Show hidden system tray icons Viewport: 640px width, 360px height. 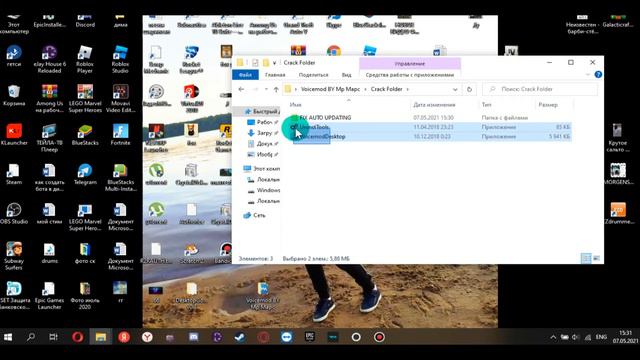click(553, 337)
